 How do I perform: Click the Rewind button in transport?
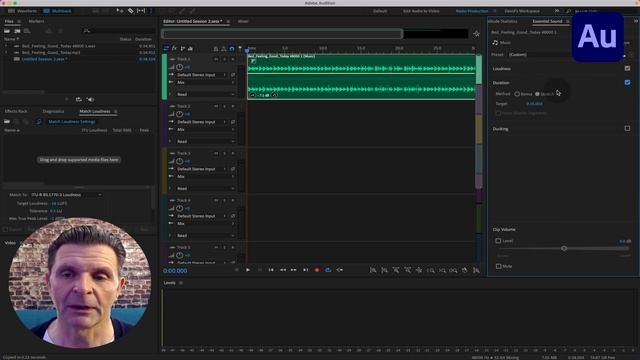pos(282,270)
